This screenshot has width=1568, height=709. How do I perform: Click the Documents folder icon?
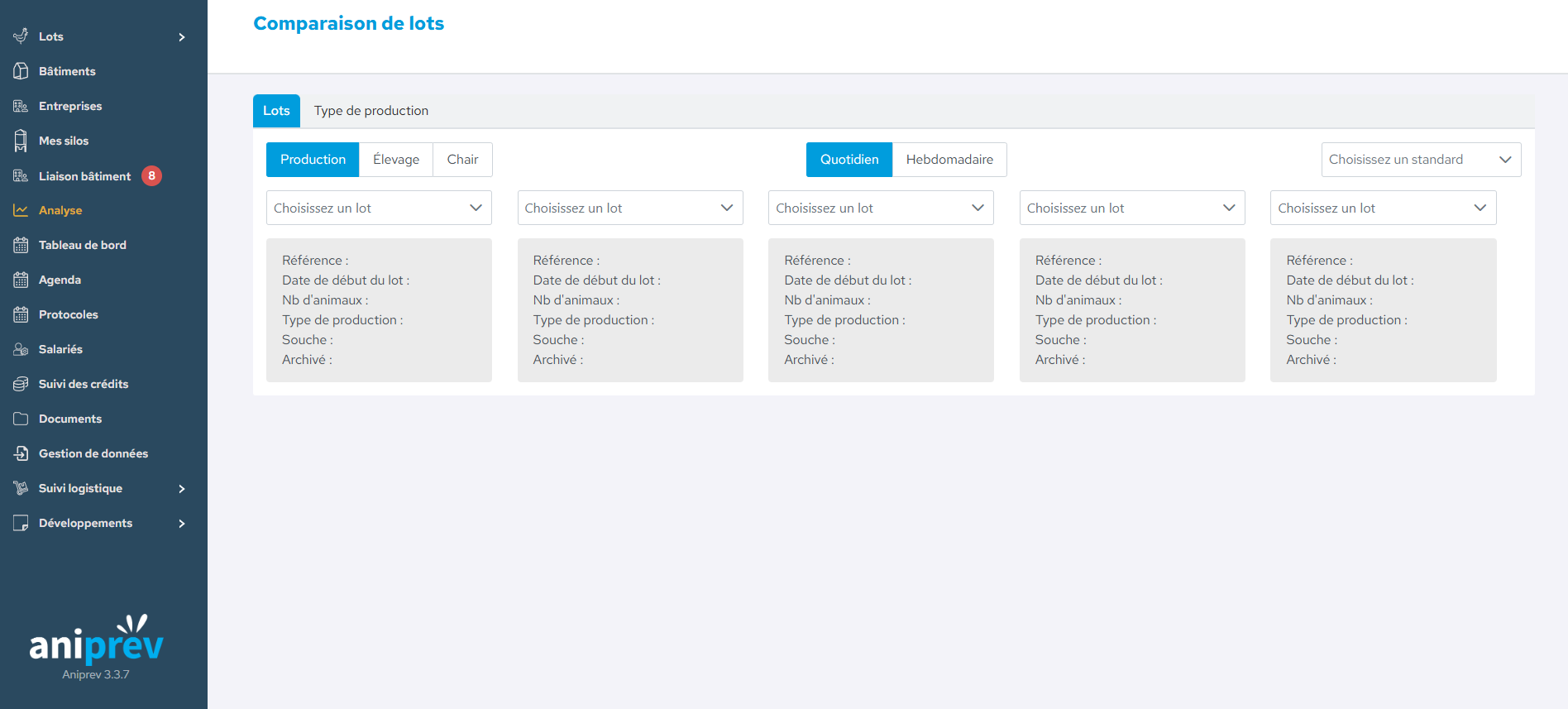point(21,419)
